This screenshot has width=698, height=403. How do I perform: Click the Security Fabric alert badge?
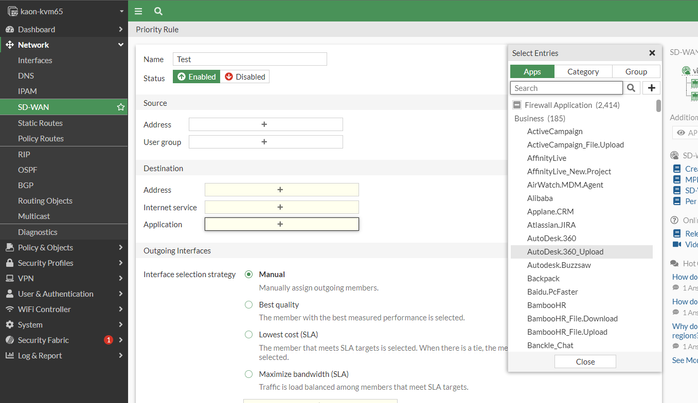point(108,340)
